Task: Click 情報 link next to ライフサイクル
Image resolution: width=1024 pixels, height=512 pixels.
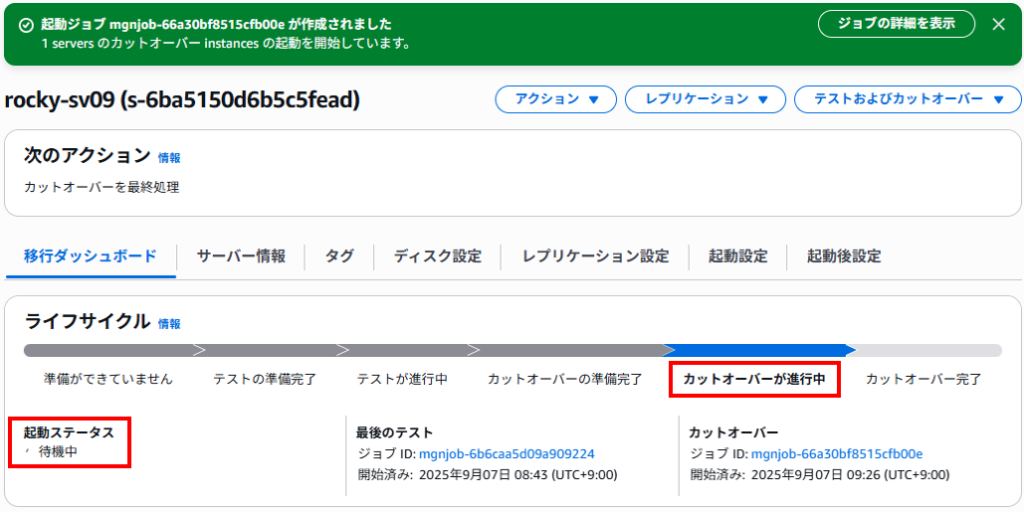Action: 169,323
